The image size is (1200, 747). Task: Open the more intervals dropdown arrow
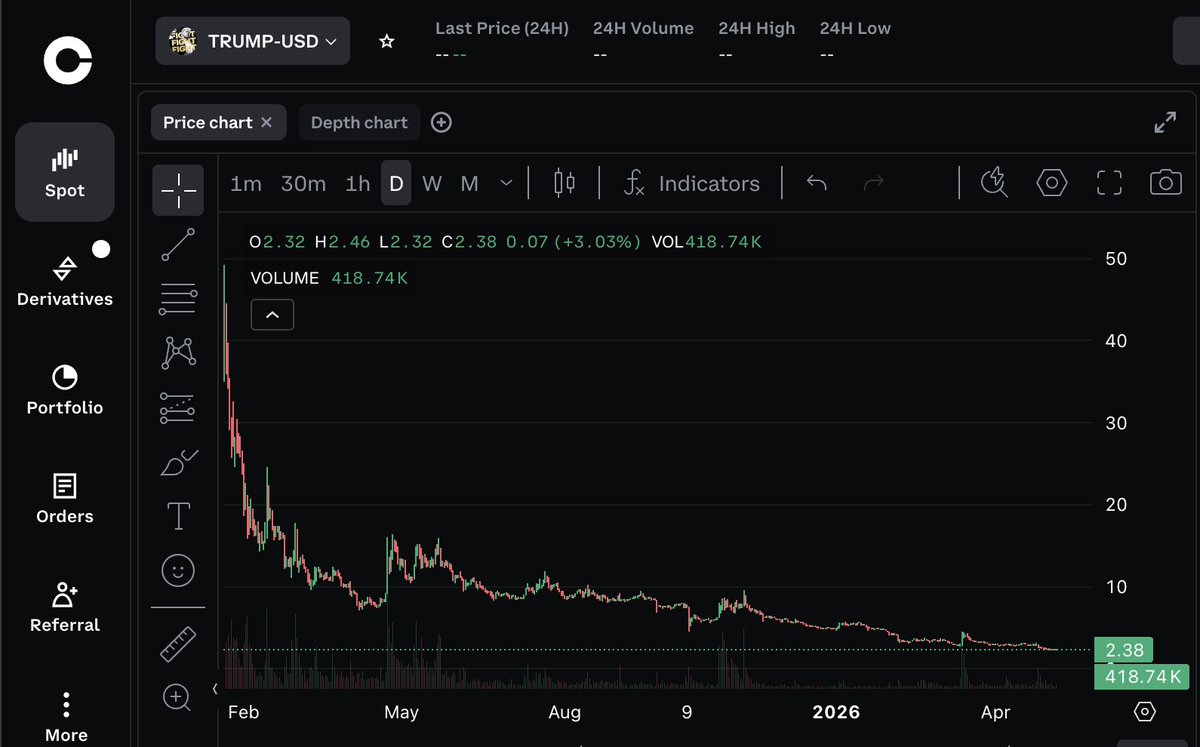[x=506, y=184]
